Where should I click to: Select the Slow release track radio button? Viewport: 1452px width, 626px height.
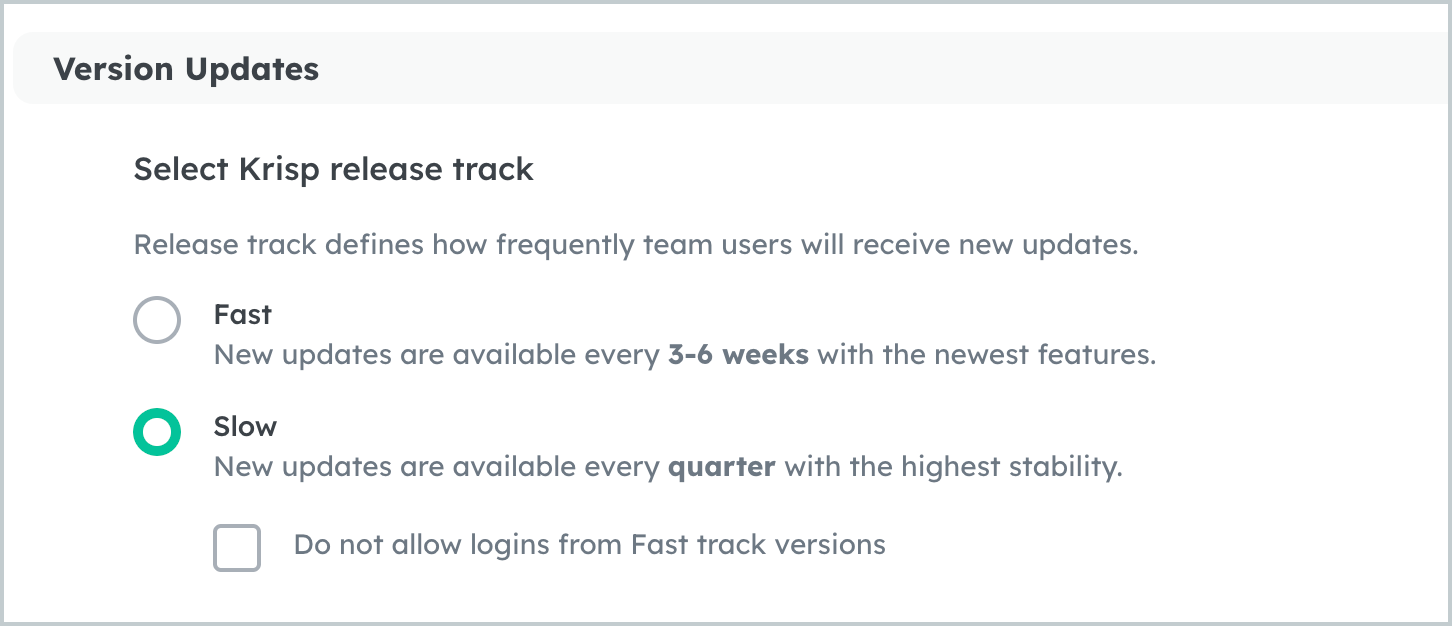157,433
